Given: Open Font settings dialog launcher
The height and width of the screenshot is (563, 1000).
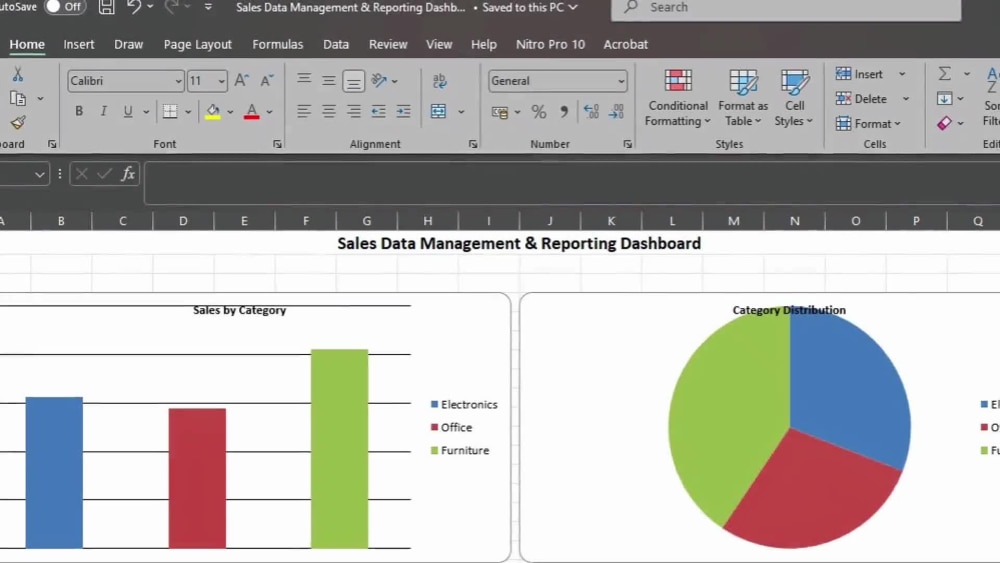Looking at the screenshot, I should point(277,145).
